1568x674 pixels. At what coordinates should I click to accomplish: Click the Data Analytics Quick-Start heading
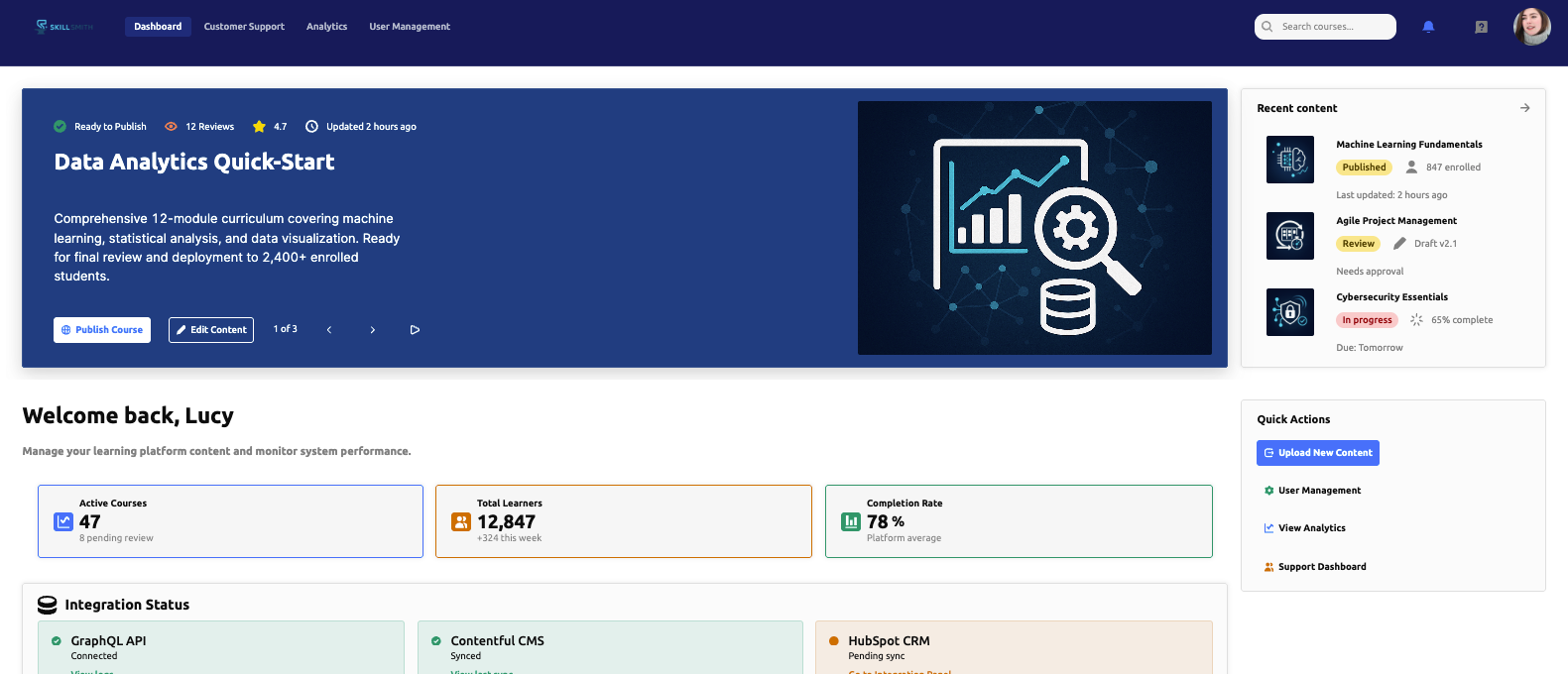tap(194, 162)
